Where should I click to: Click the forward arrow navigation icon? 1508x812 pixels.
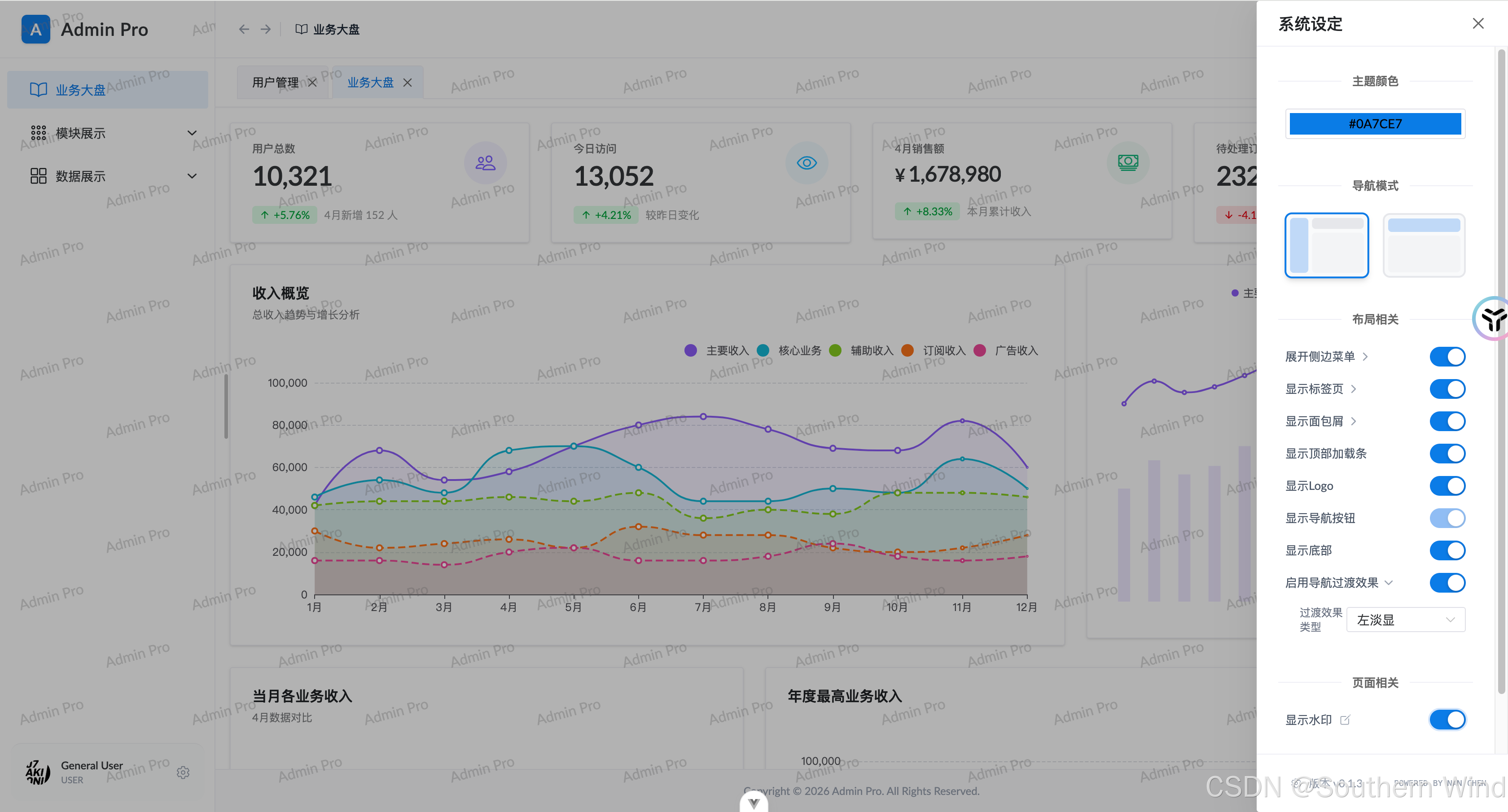point(266,29)
